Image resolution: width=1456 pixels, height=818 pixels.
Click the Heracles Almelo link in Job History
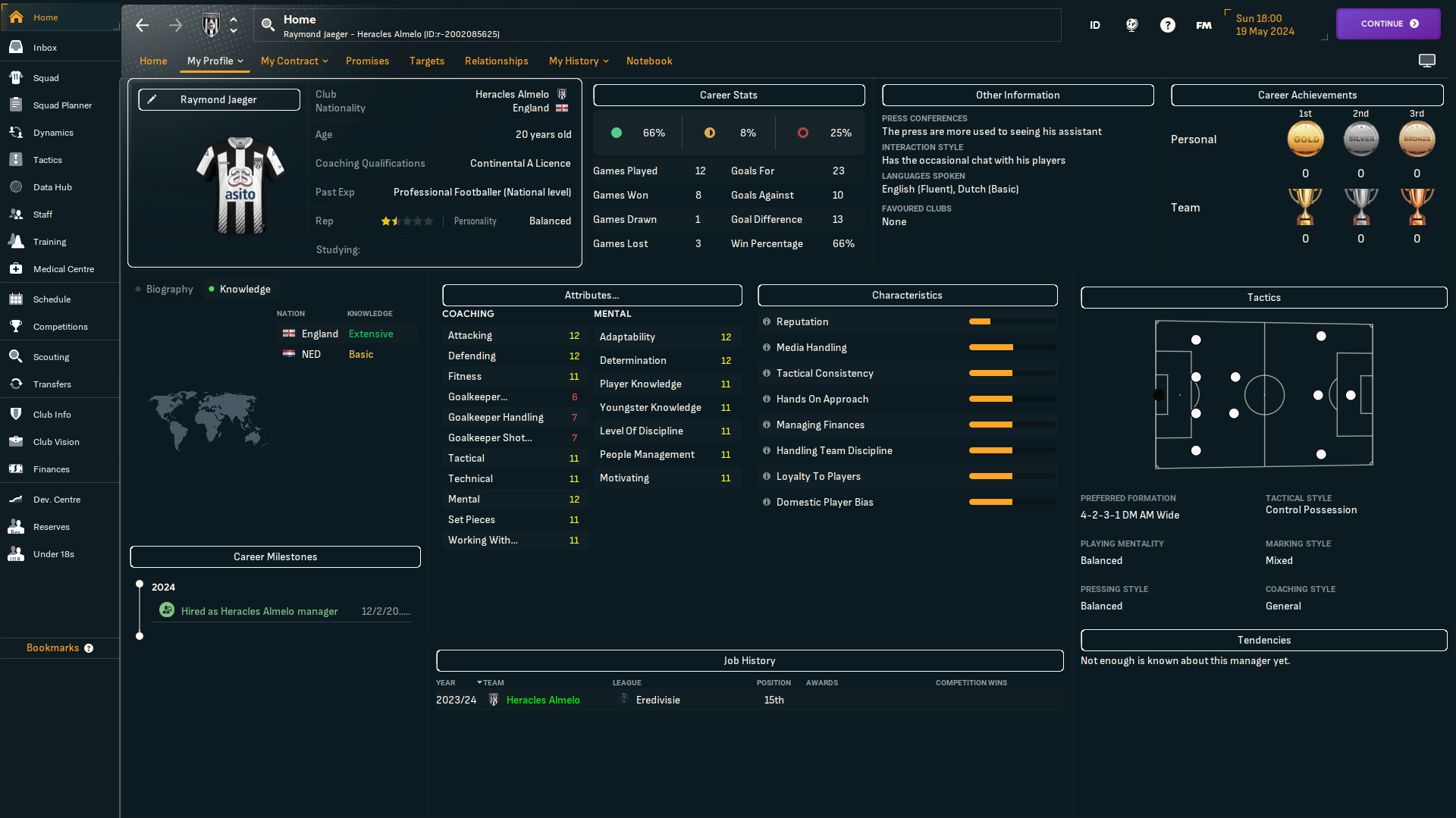tap(543, 700)
